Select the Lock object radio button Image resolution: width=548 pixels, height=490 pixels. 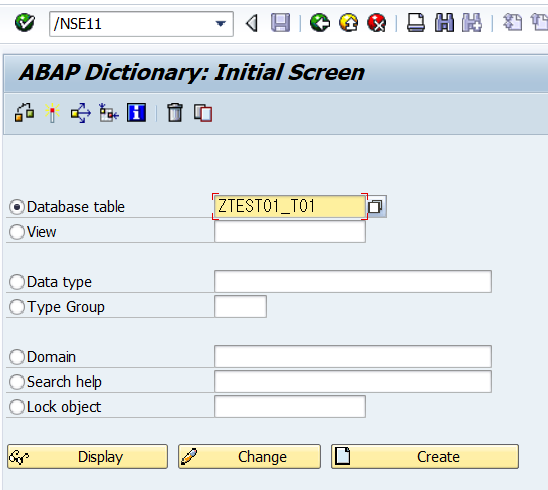pos(17,407)
